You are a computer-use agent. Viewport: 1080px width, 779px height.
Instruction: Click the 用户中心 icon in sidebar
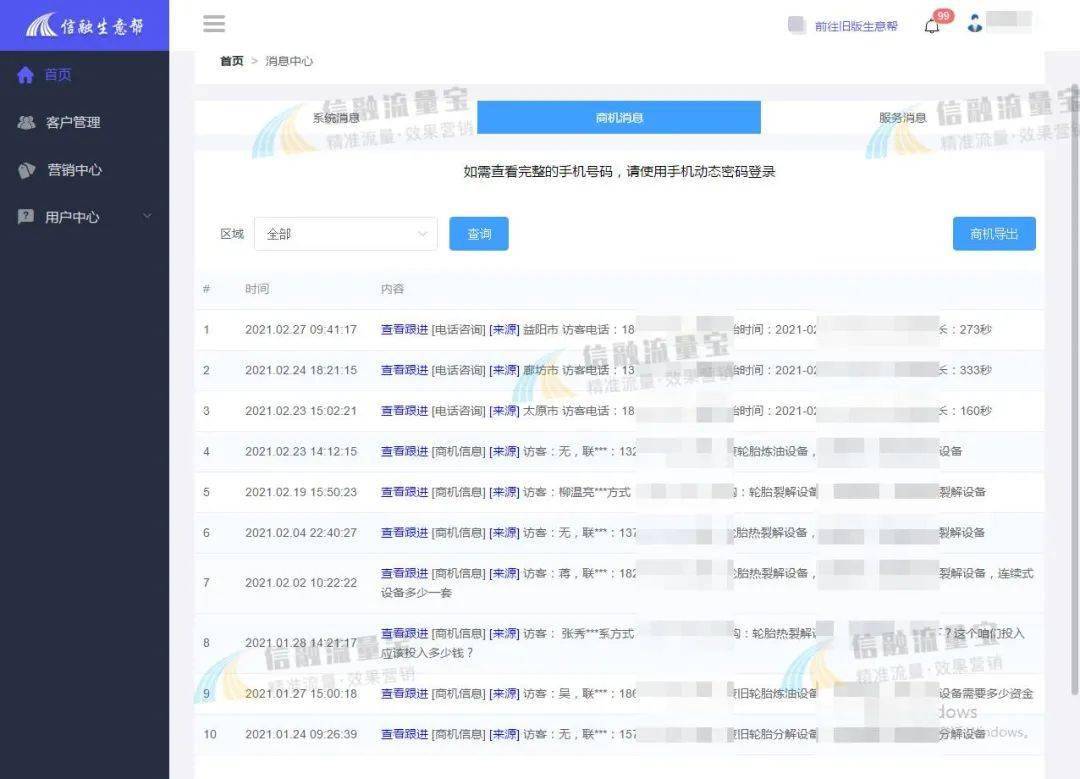point(25,217)
